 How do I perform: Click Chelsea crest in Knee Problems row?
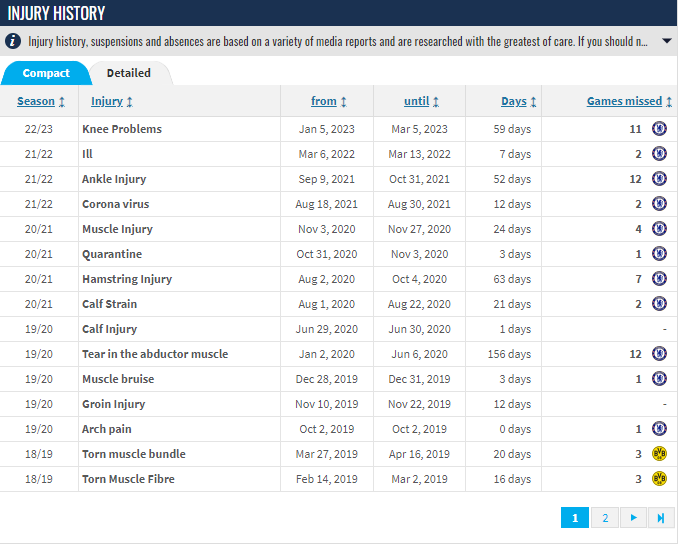click(659, 128)
